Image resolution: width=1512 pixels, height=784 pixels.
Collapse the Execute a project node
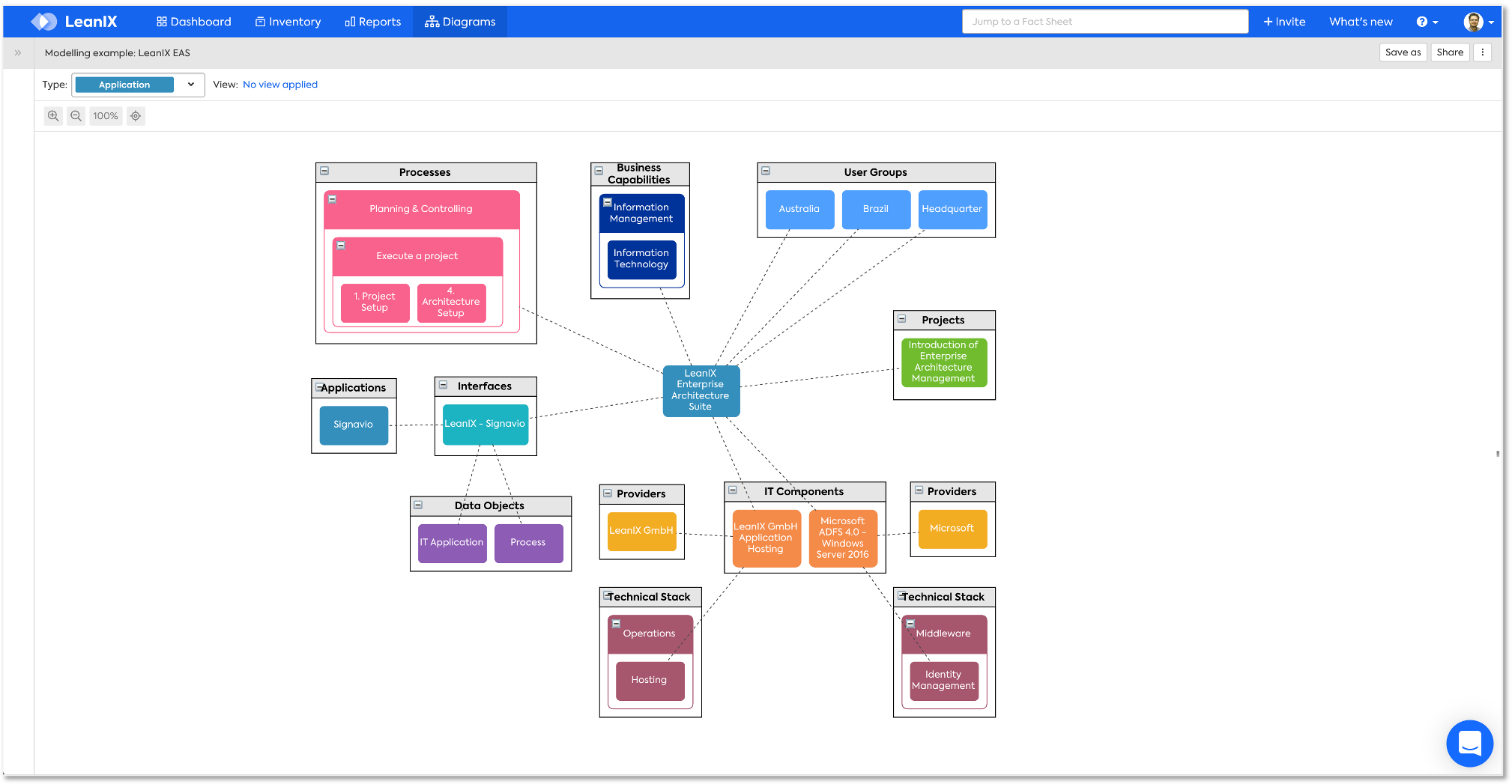click(x=341, y=246)
